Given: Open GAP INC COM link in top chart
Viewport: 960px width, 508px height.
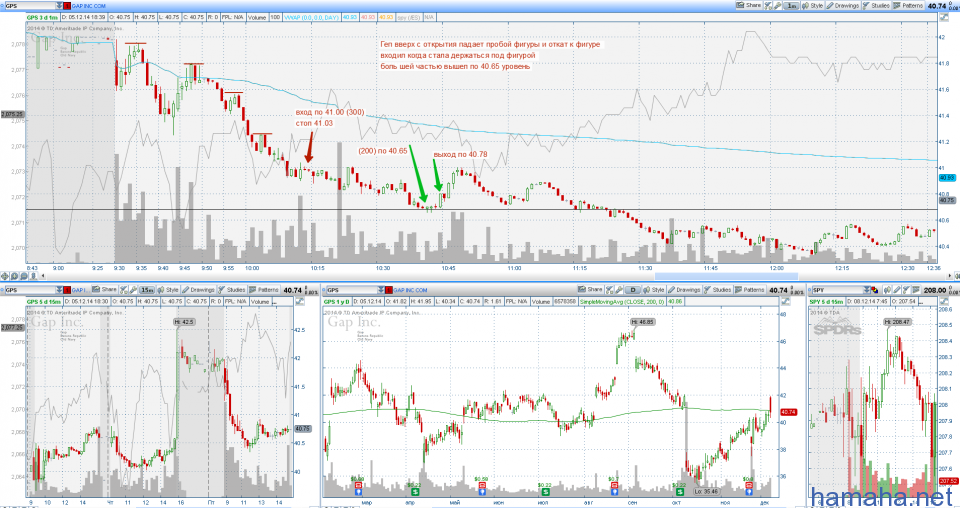Looking at the screenshot, I should point(89,6).
